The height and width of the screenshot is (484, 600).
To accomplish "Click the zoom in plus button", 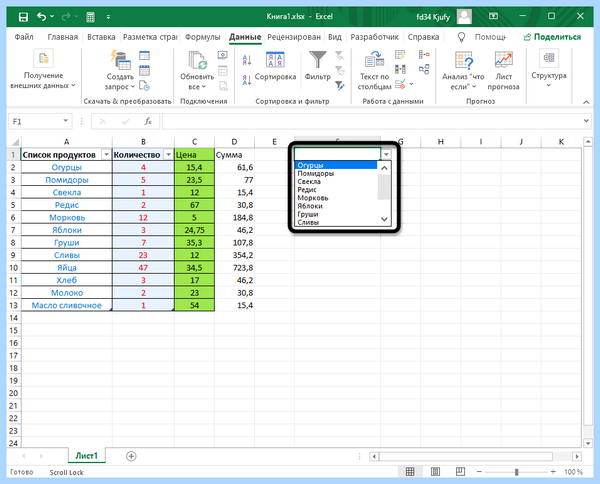I will point(553,472).
